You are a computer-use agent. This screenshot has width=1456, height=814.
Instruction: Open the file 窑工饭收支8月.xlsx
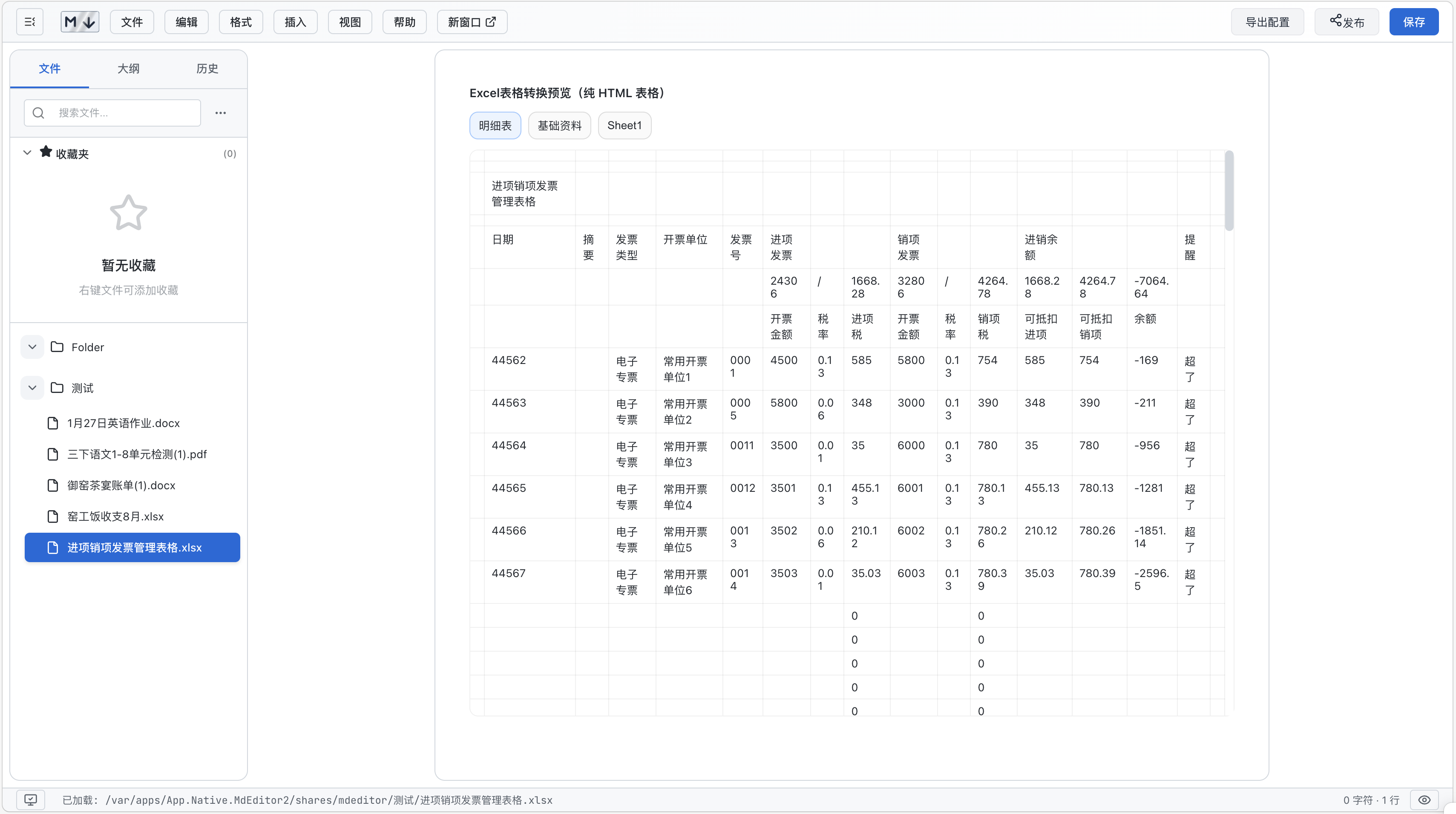(115, 517)
